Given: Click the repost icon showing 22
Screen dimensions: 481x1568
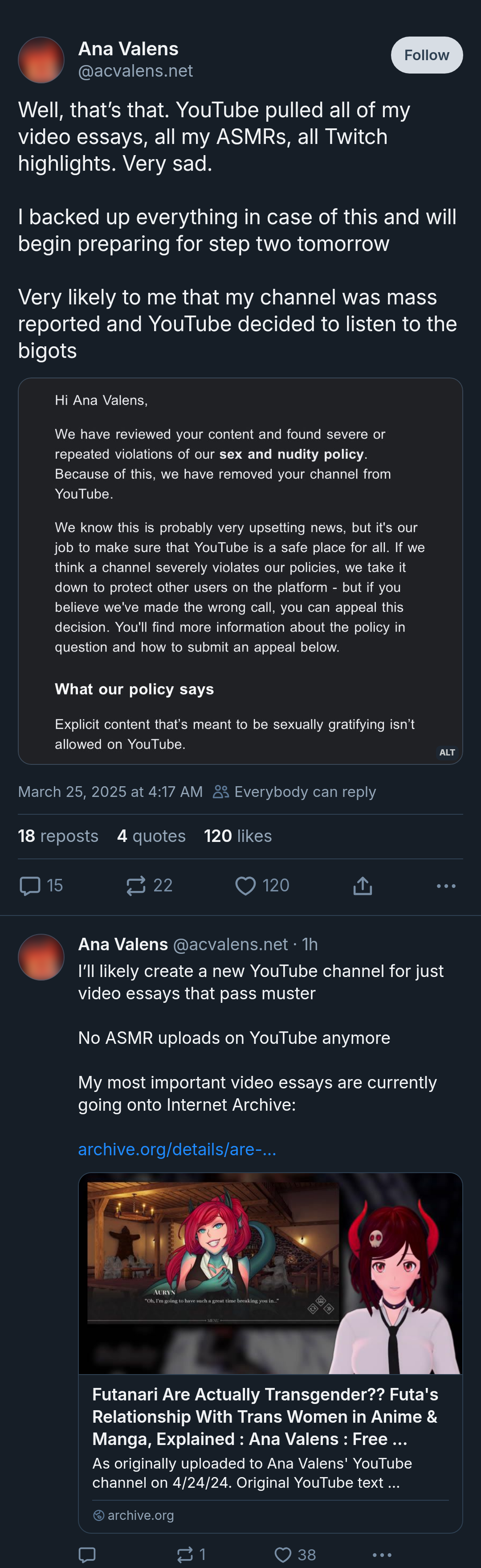Looking at the screenshot, I should pos(136,886).
